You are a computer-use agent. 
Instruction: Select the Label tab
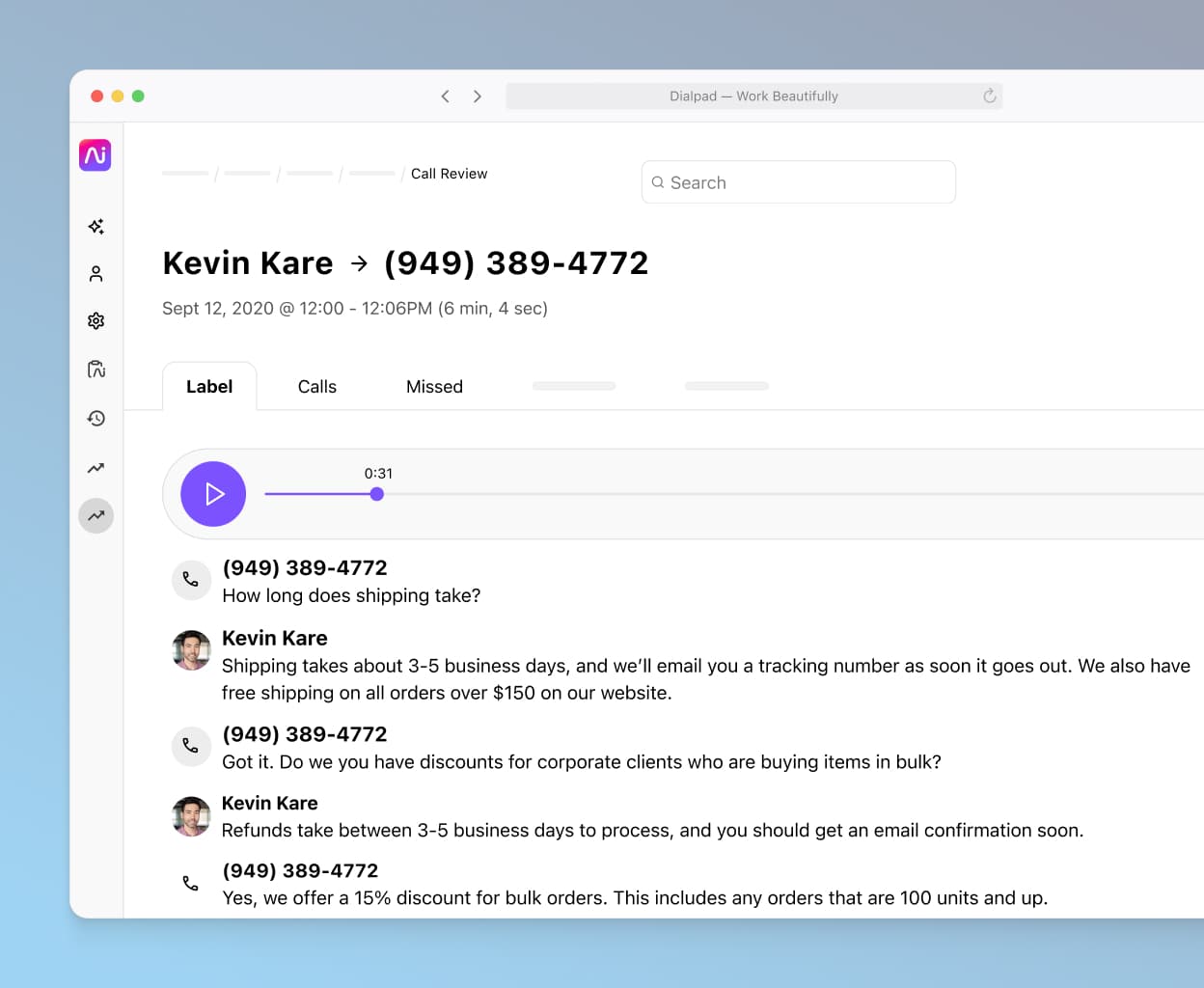209,386
